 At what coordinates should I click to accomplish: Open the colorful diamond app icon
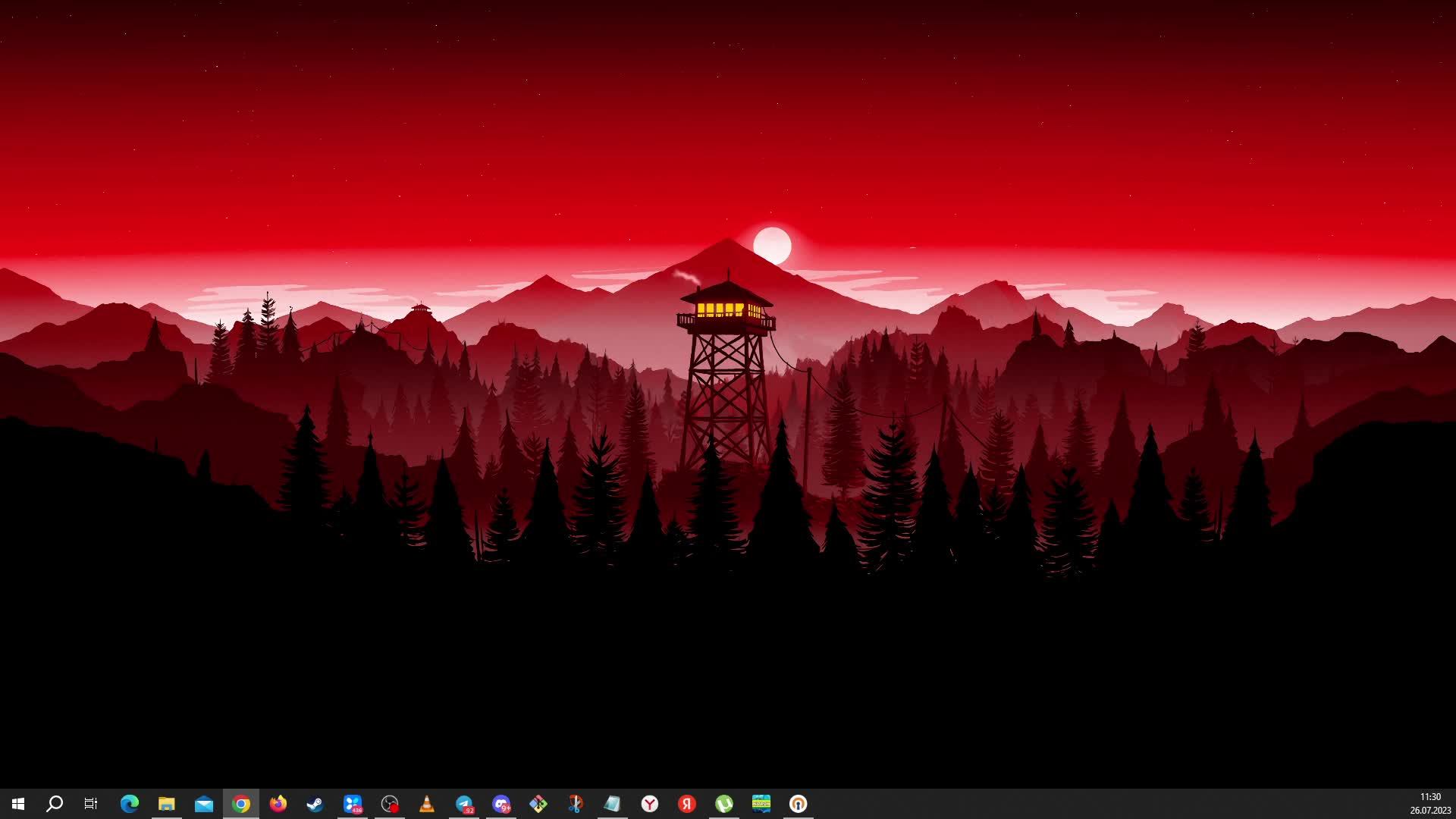pyautogui.click(x=538, y=804)
